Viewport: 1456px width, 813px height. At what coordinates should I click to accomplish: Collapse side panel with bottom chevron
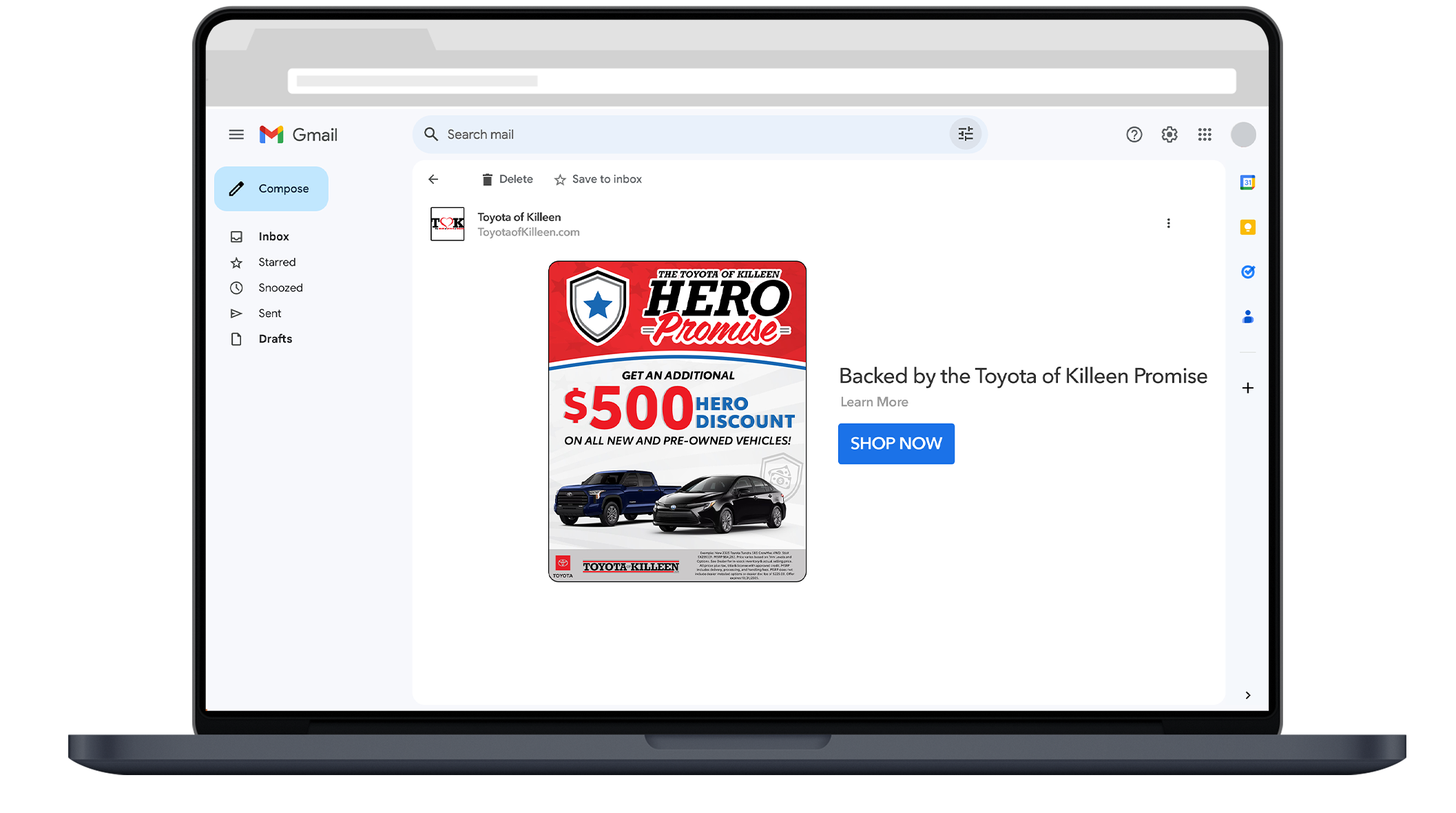coord(1247,695)
